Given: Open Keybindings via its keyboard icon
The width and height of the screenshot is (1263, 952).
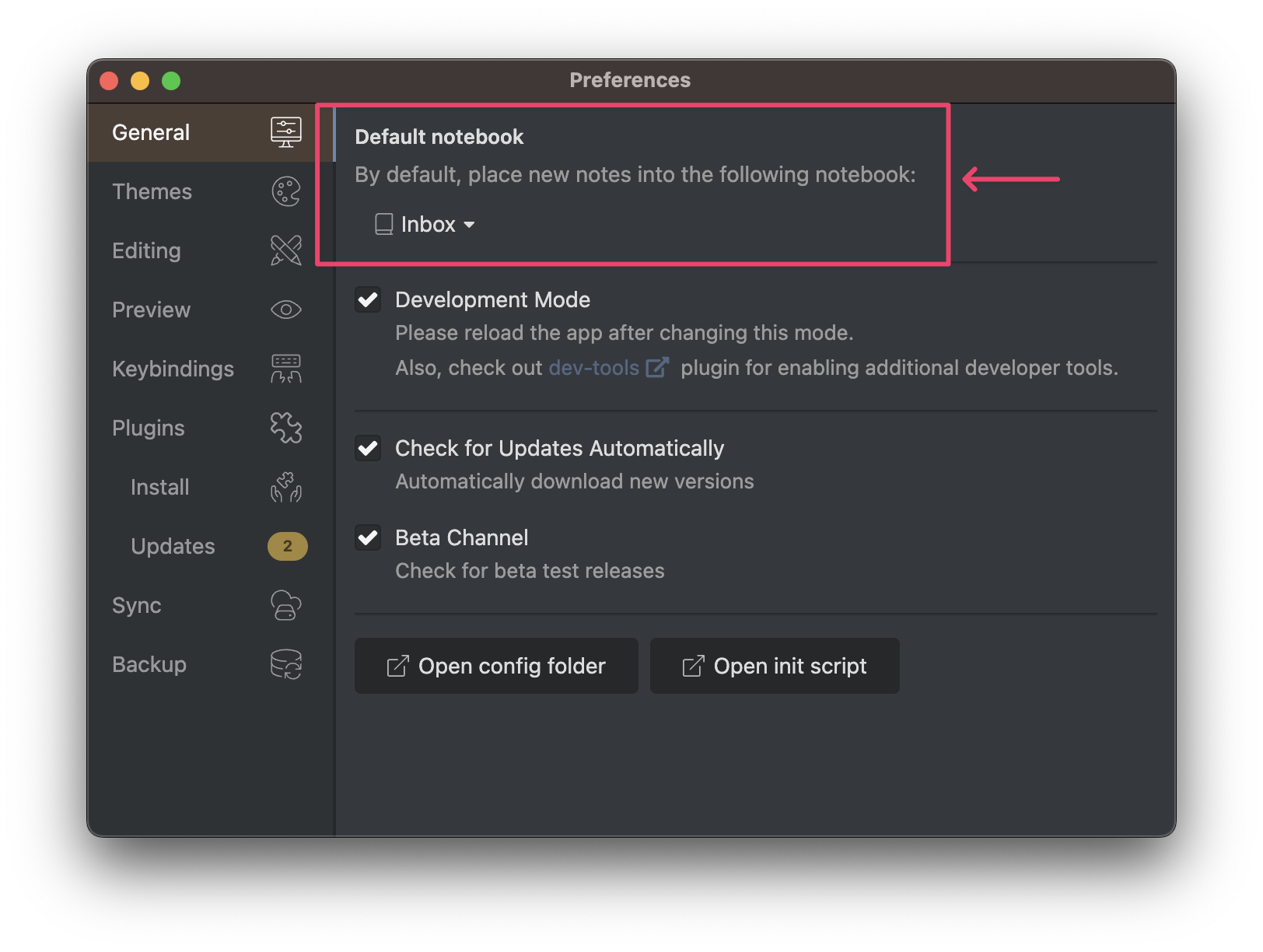Looking at the screenshot, I should (285, 369).
